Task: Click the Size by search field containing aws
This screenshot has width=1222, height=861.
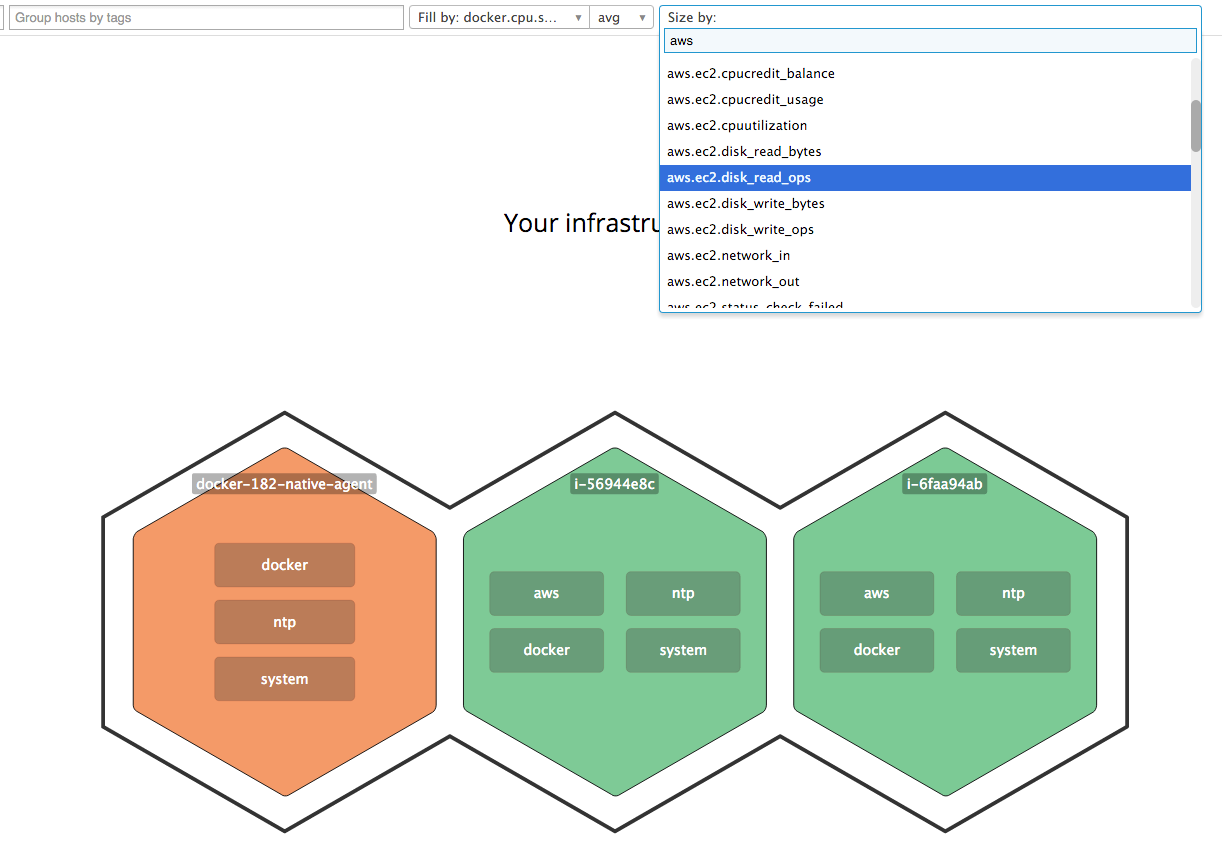Action: 929,41
